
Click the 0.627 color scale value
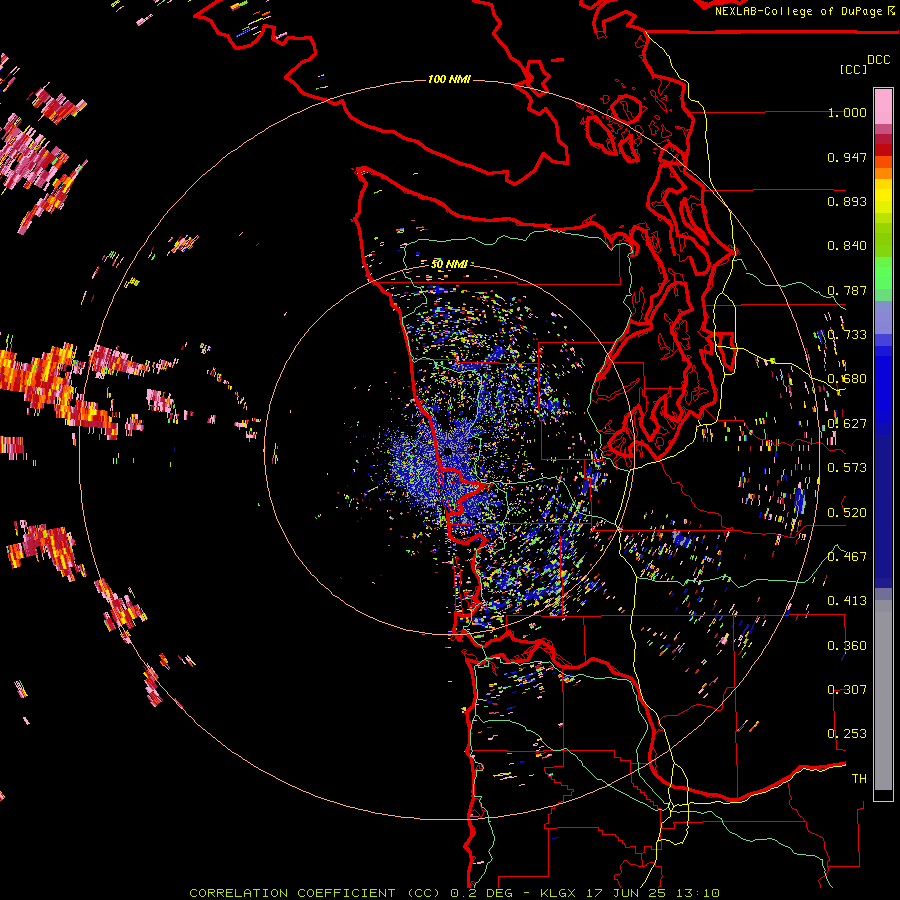point(847,424)
